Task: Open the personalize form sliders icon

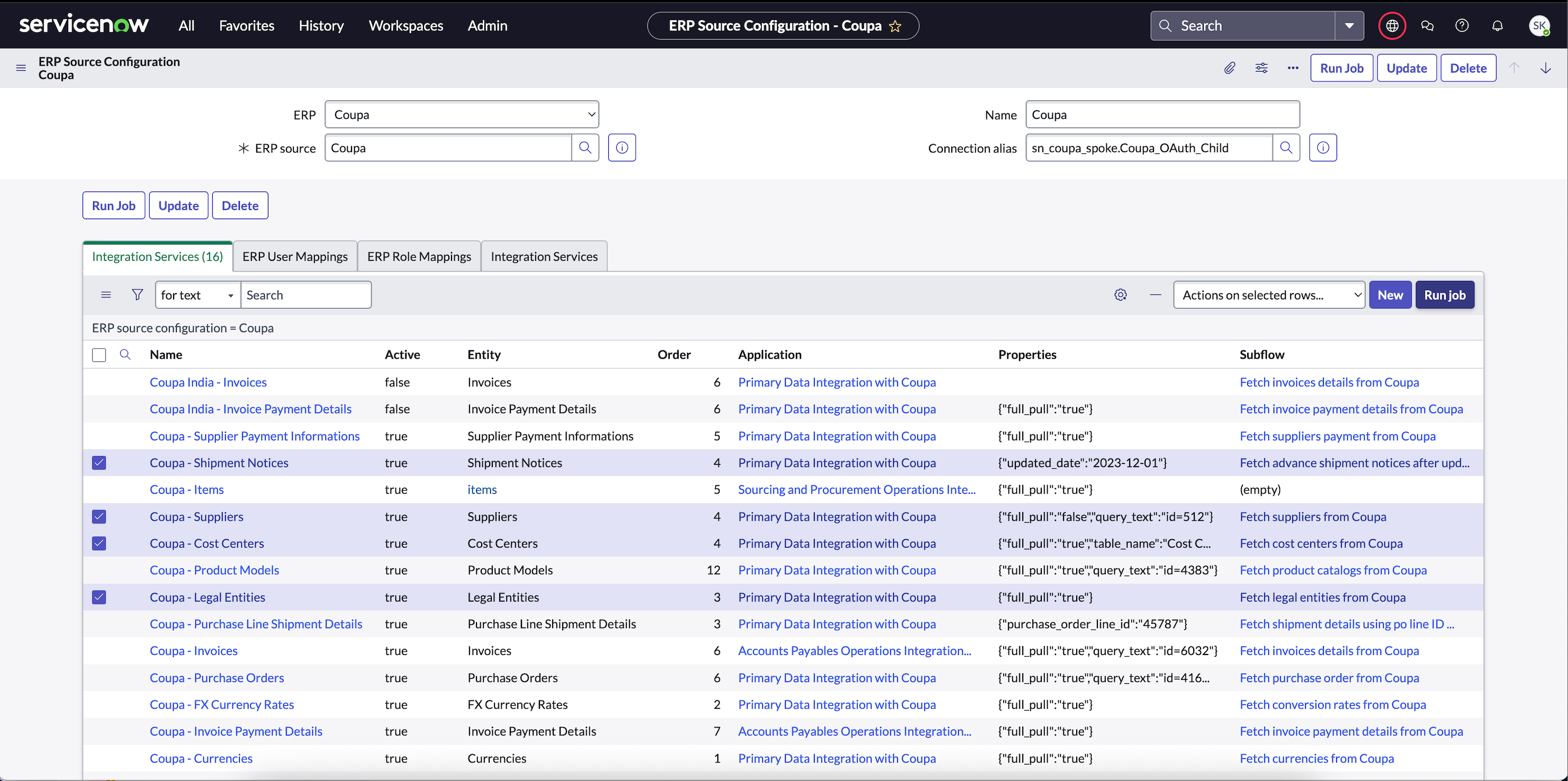Action: 1262,68
